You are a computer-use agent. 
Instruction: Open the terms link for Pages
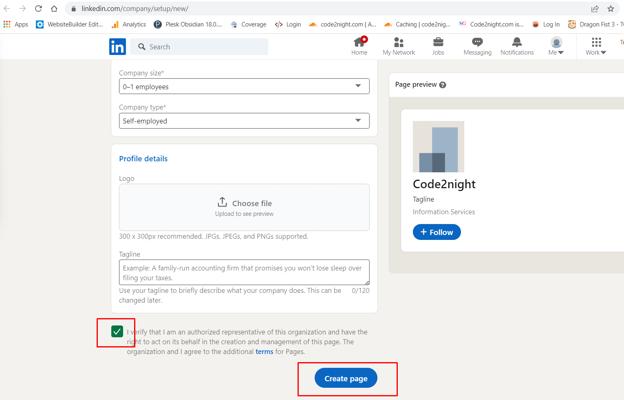(264, 351)
